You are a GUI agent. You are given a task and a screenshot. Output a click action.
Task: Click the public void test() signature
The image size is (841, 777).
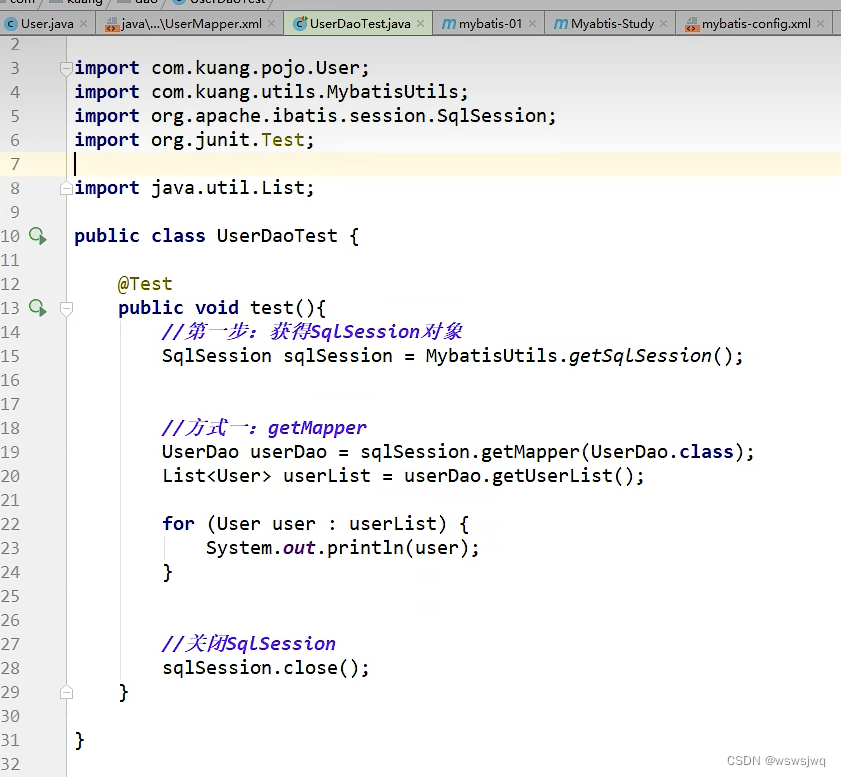[x=222, y=308]
